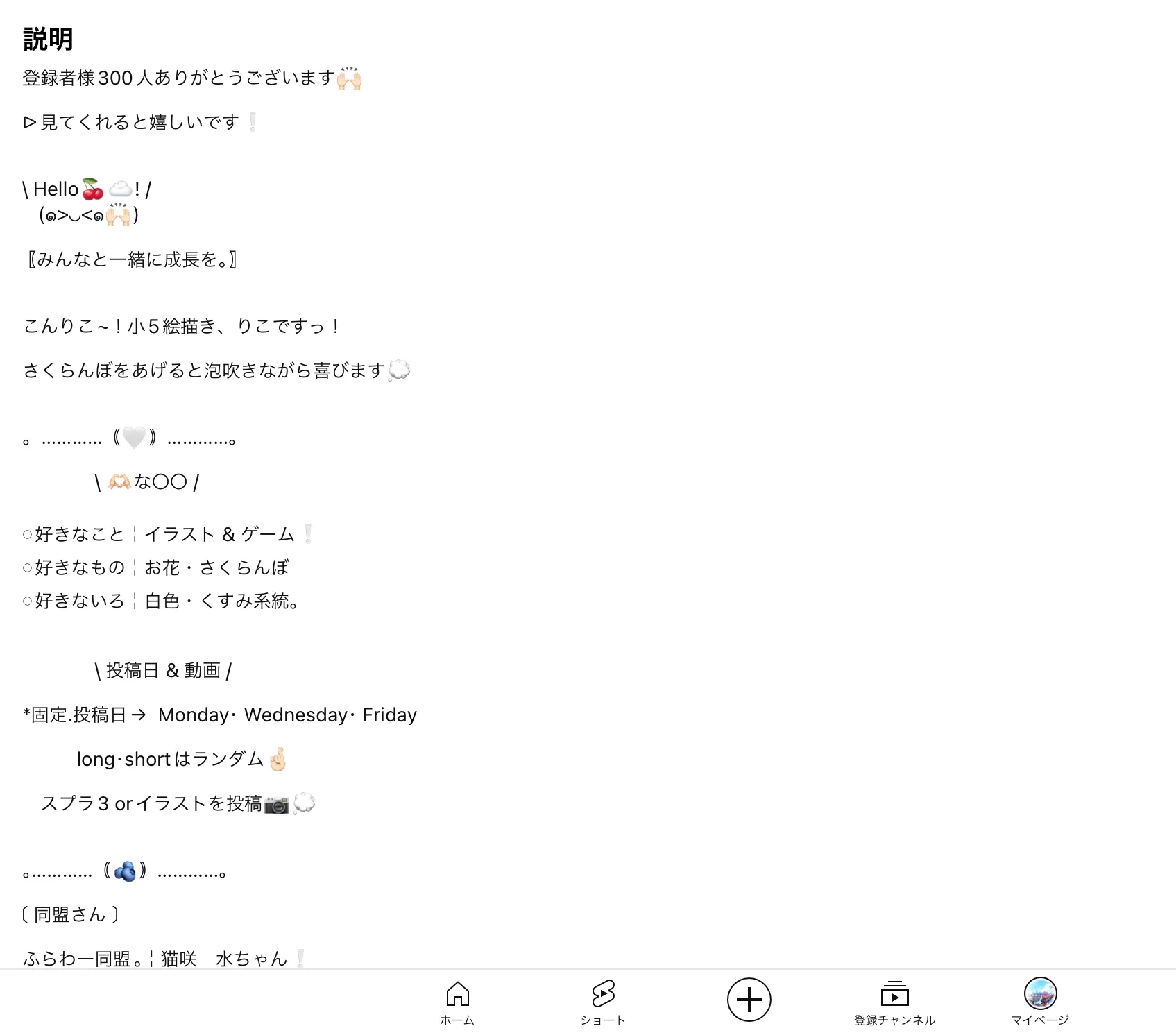The width and height of the screenshot is (1176, 1035).
Task: Click the 登録者様300人 thank-you line
Action: pos(192,78)
